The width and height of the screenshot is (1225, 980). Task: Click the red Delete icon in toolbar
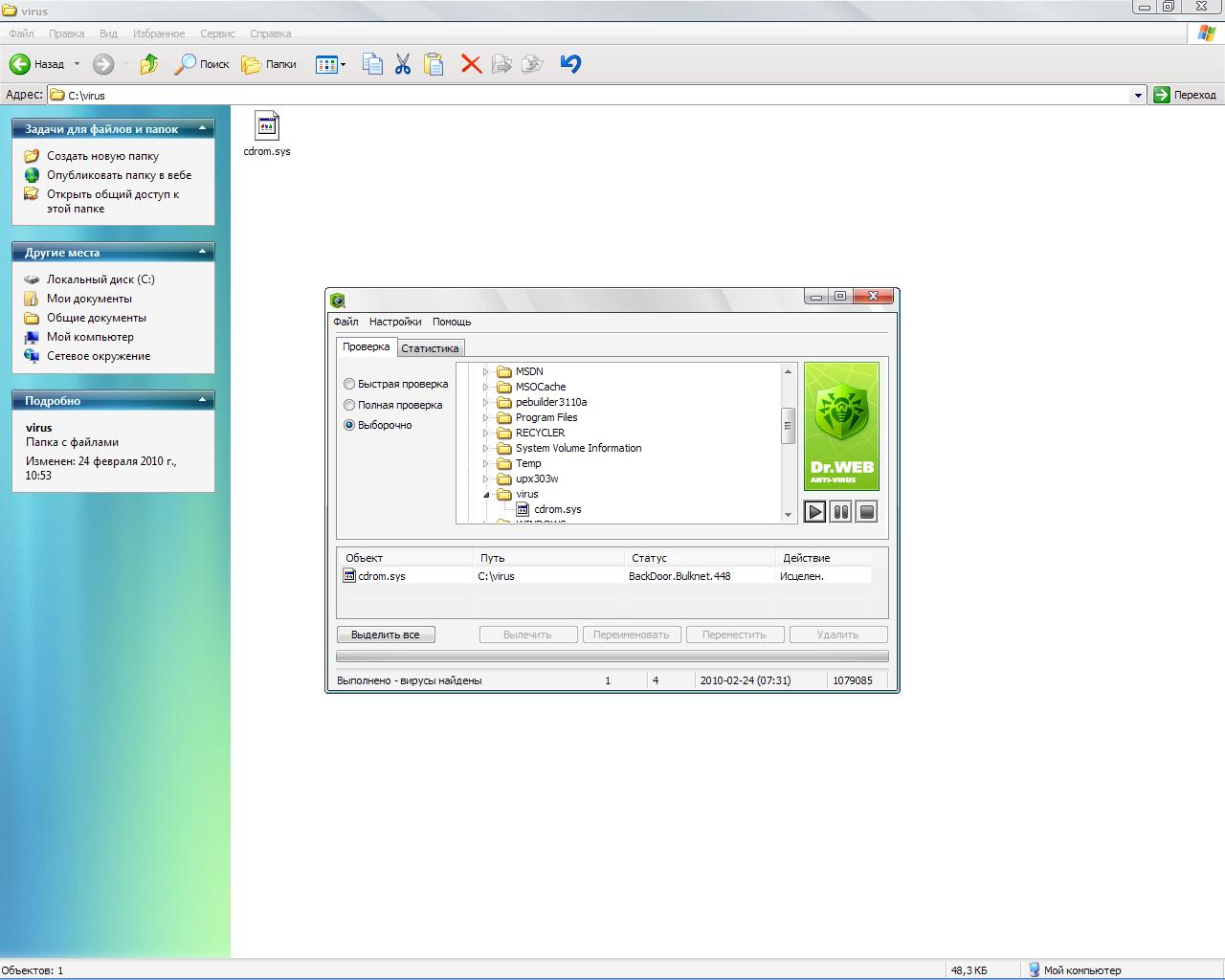click(471, 64)
